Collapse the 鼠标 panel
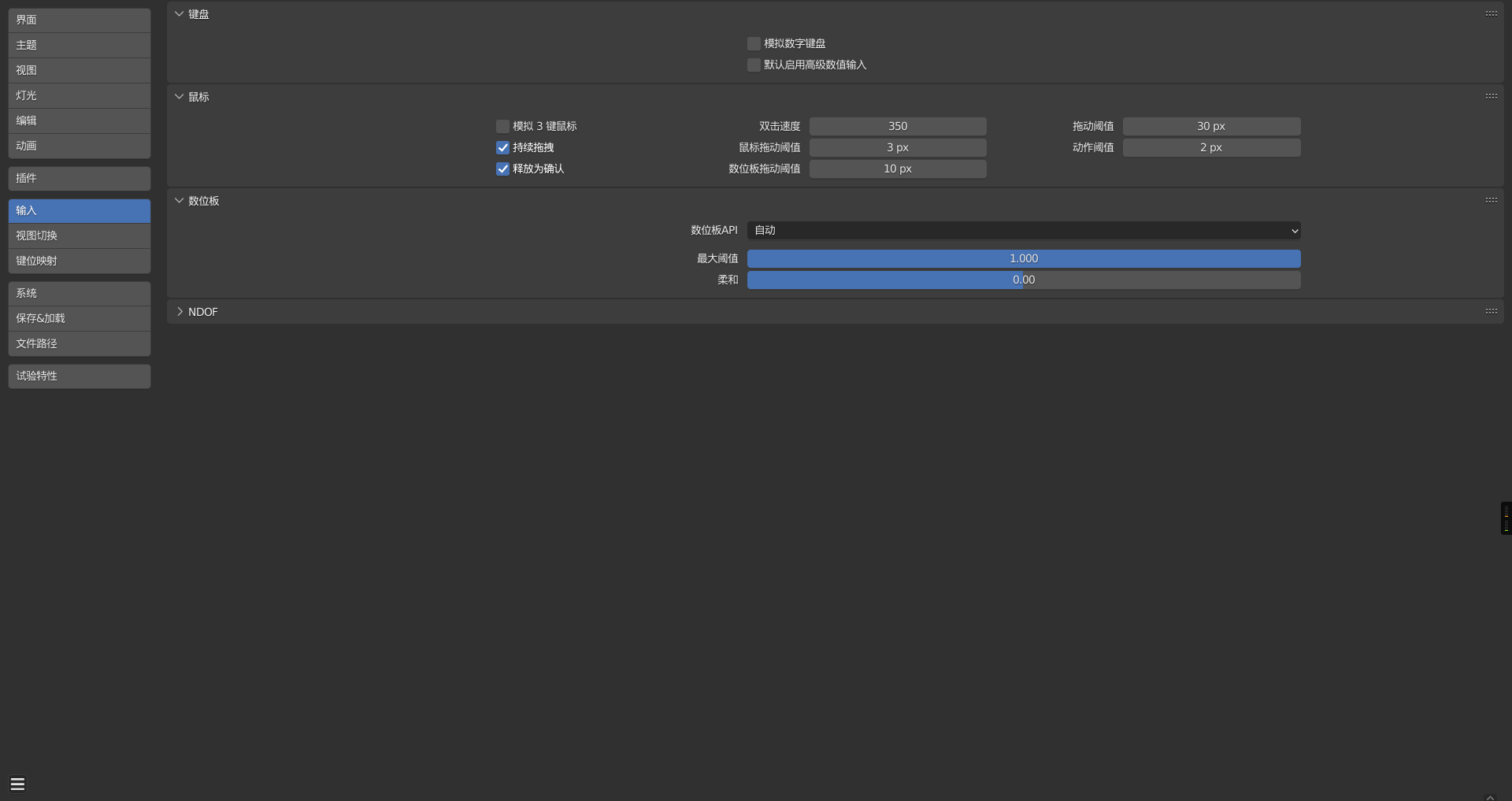The image size is (1512, 801). pyautogui.click(x=180, y=96)
